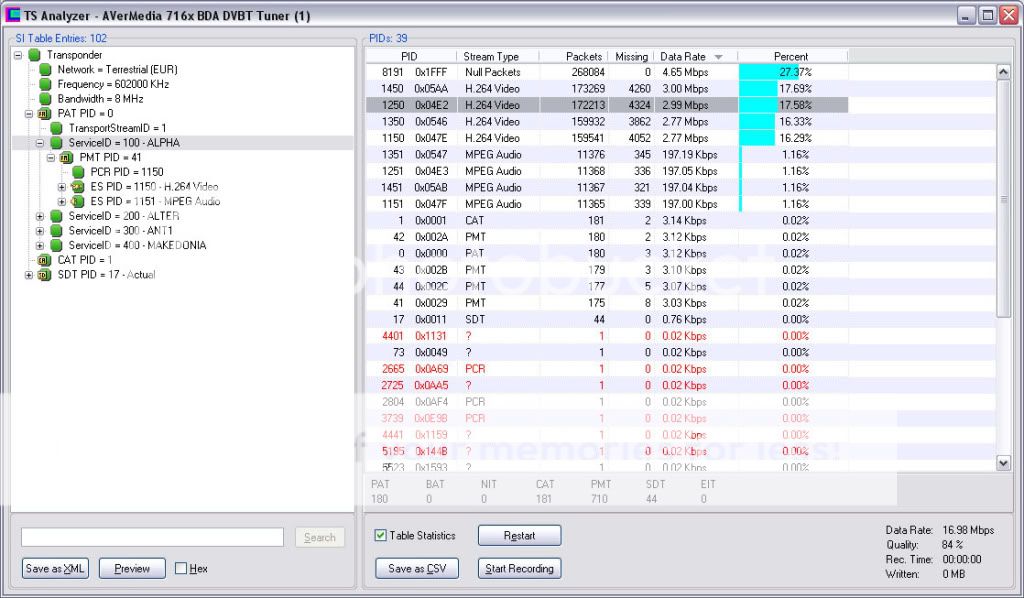
Task: Click the green icon of ServiceID = 300 - ANT1
Action: (56, 230)
